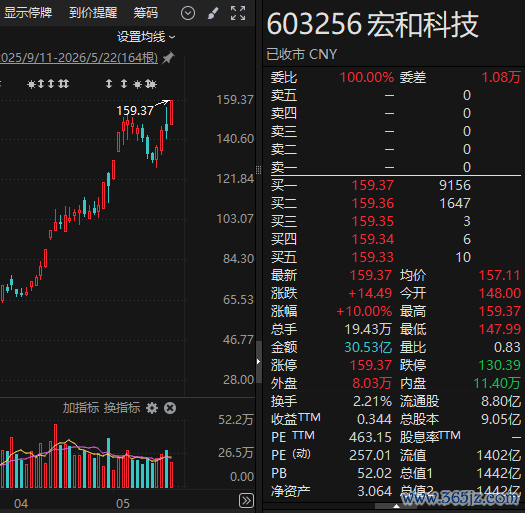Toggle 显示停牌 display option
The height and width of the screenshot is (513, 525).
point(27,13)
